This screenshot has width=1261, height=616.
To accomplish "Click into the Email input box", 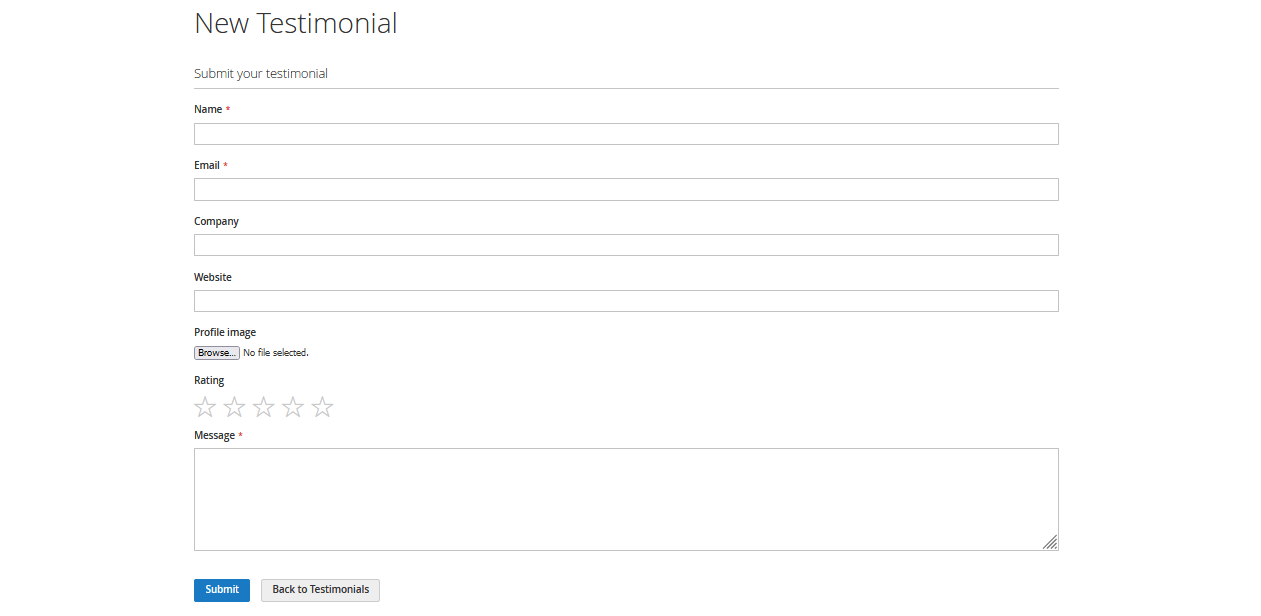I will (626, 190).
